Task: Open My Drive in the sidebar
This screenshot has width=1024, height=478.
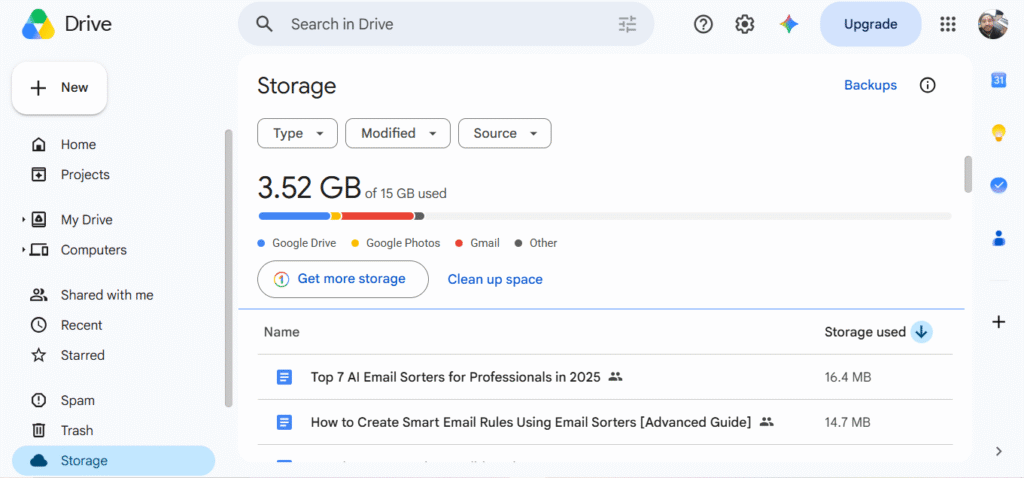Action: (x=86, y=220)
